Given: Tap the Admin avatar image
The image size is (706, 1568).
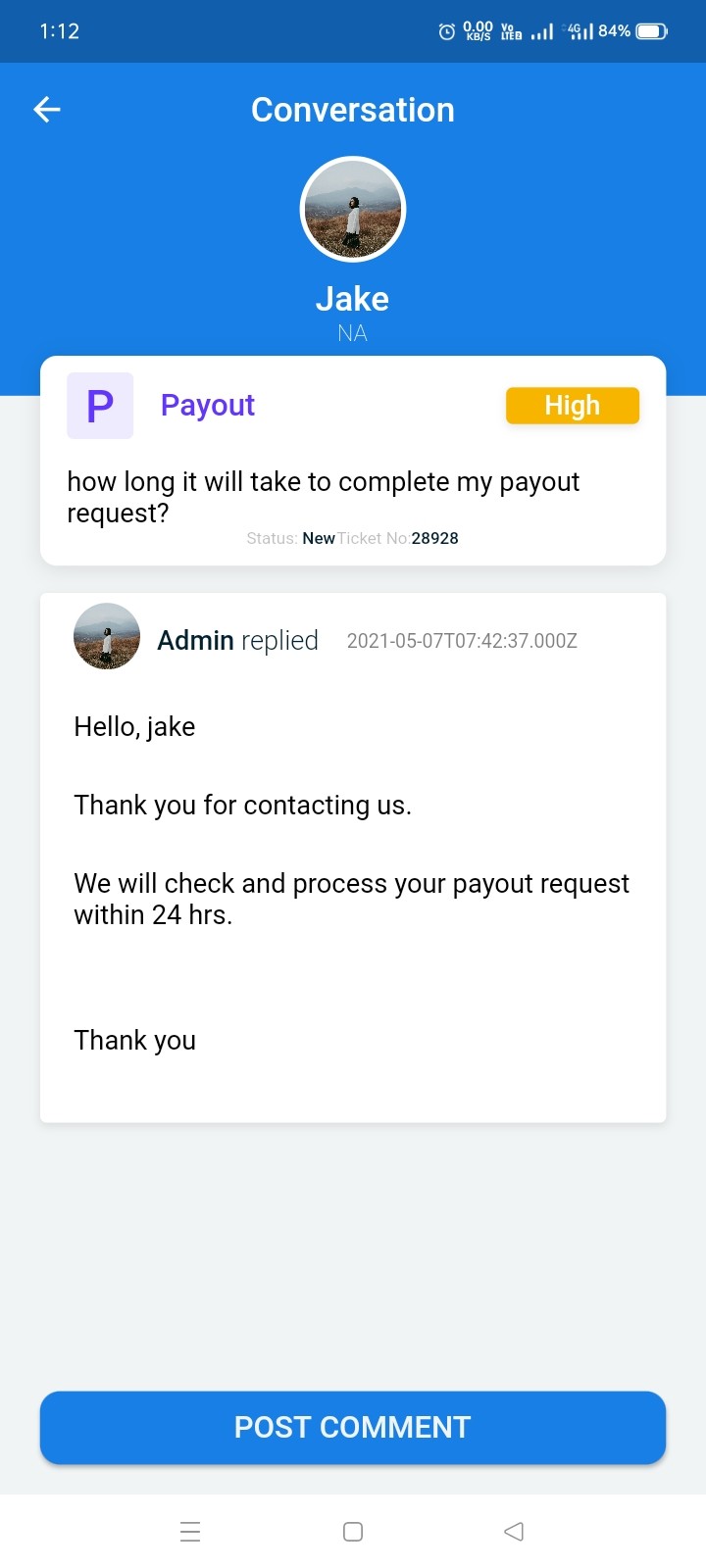Looking at the screenshot, I should (x=107, y=636).
